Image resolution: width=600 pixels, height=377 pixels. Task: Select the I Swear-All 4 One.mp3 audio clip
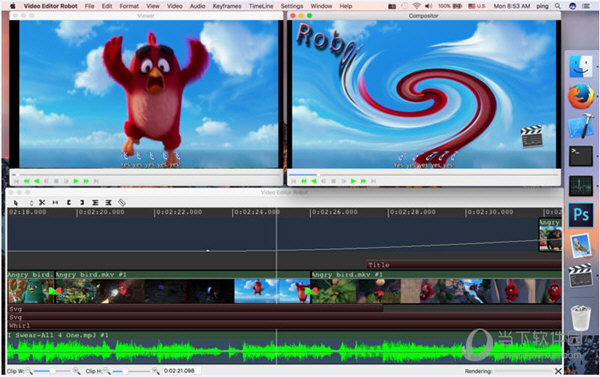pos(285,348)
